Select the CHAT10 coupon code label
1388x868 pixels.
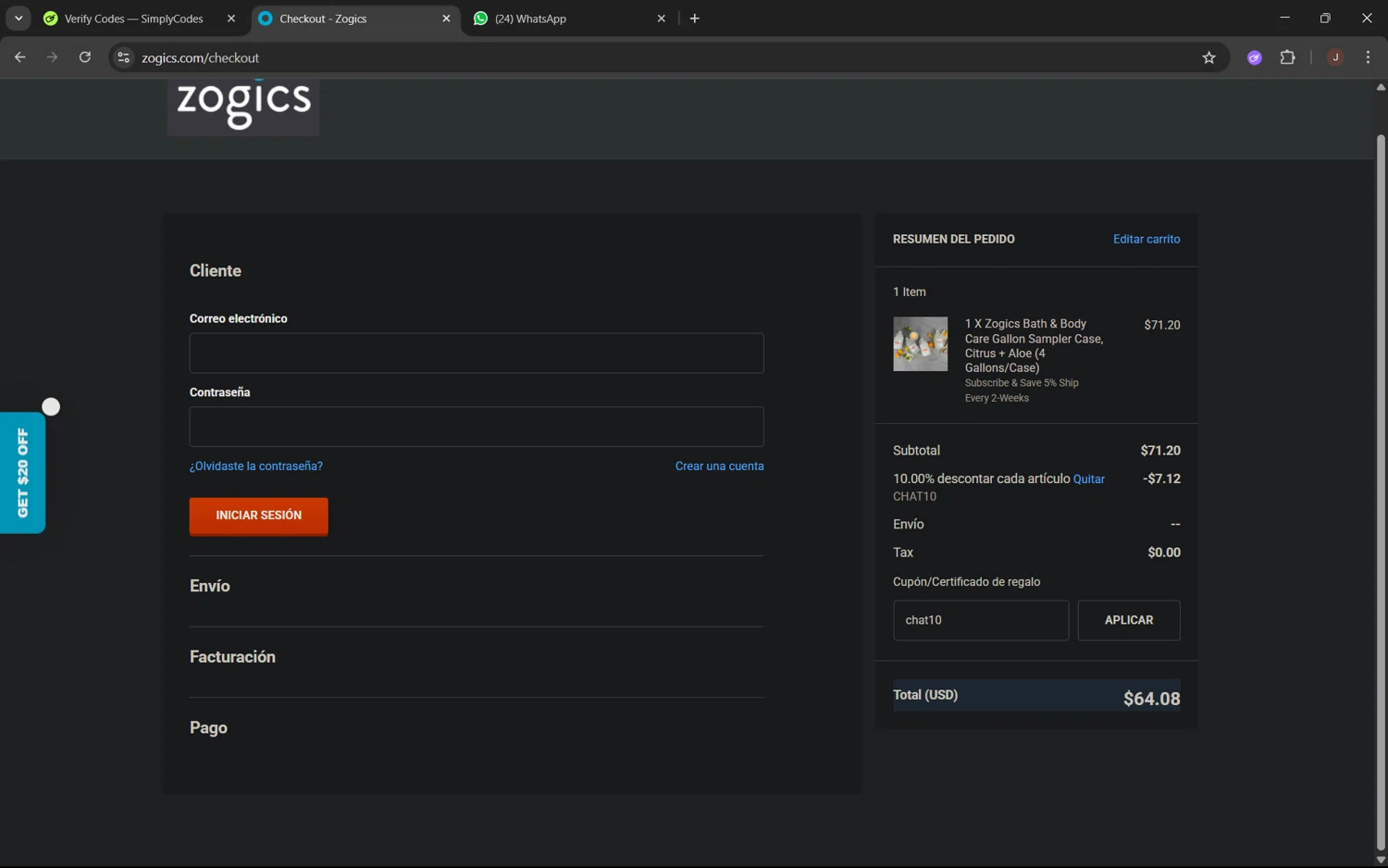[915, 497]
